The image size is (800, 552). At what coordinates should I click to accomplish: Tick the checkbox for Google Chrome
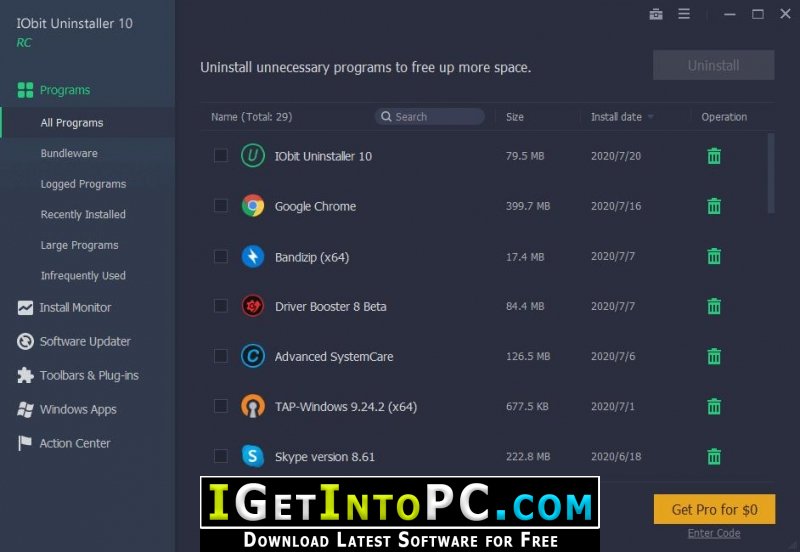[x=220, y=206]
